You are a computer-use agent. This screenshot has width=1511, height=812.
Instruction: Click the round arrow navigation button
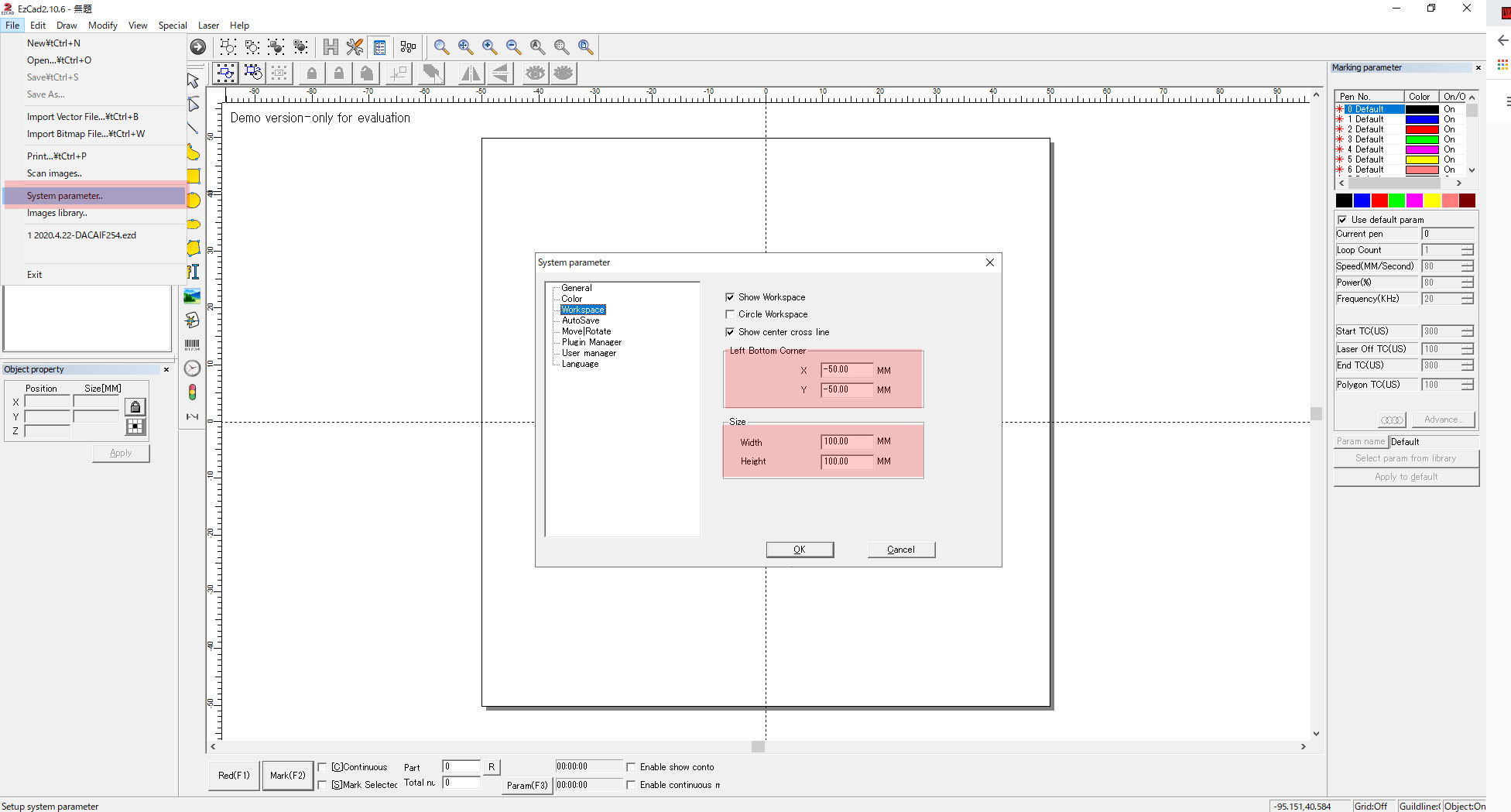pos(198,47)
